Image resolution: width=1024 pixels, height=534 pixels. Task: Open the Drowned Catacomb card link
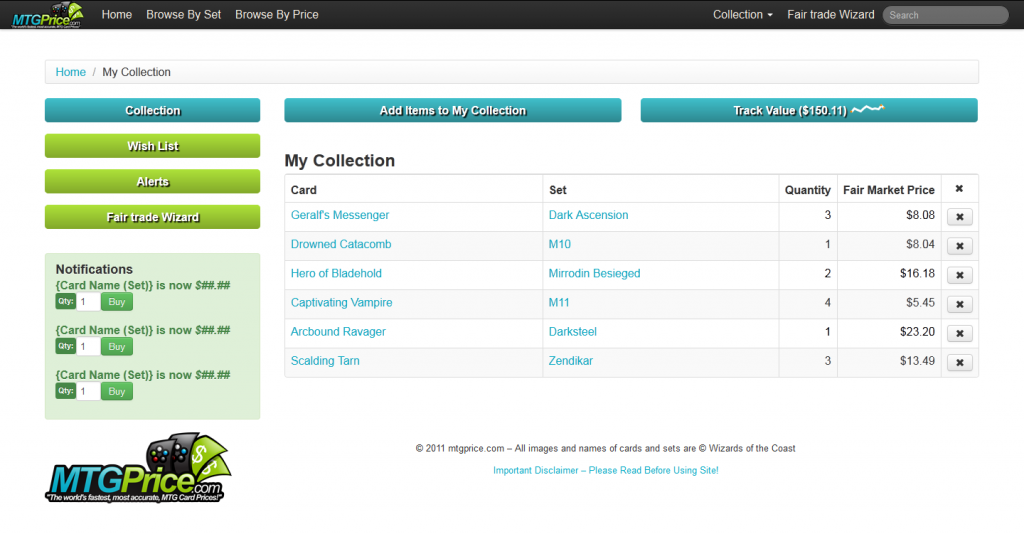341,244
